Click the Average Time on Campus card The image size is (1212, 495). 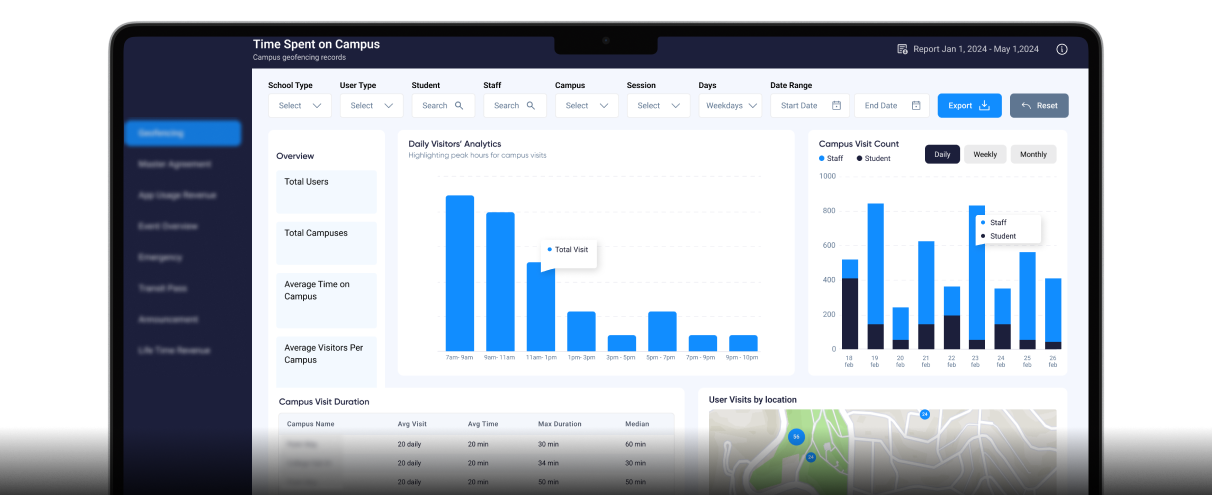[327, 300]
